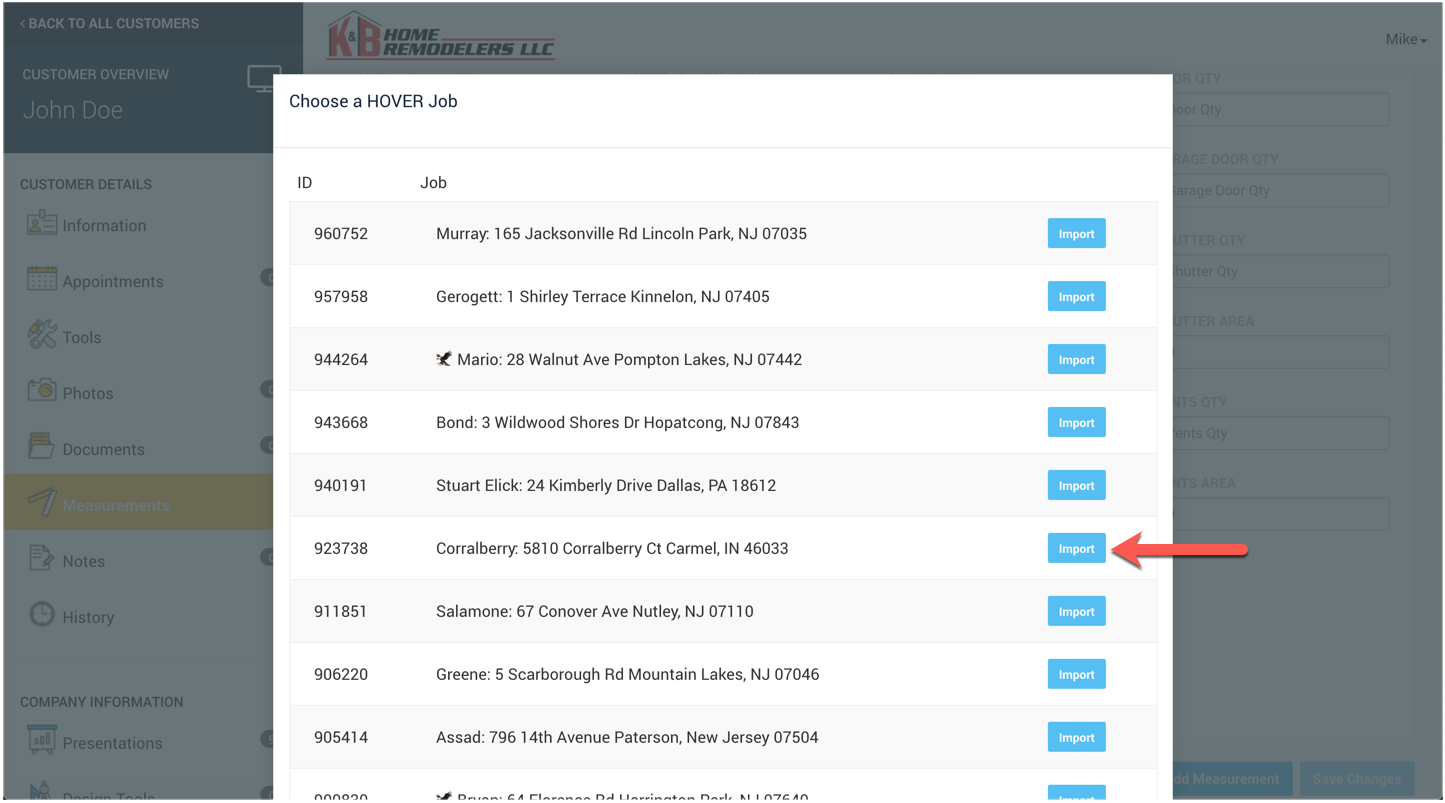Select job ID 905414

[341, 738]
